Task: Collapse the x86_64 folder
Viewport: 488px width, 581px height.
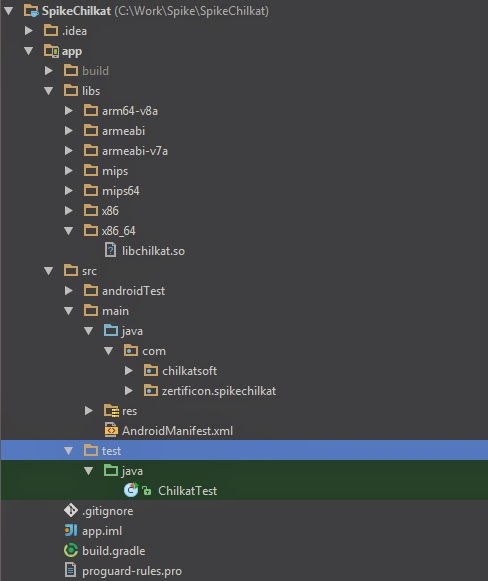Action: click(x=69, y=230)
